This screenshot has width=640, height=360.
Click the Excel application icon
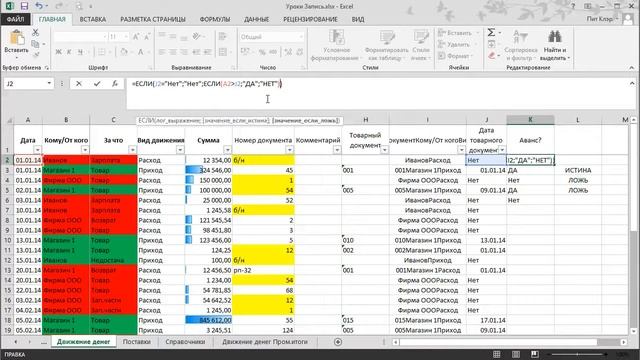click(9, 6)
